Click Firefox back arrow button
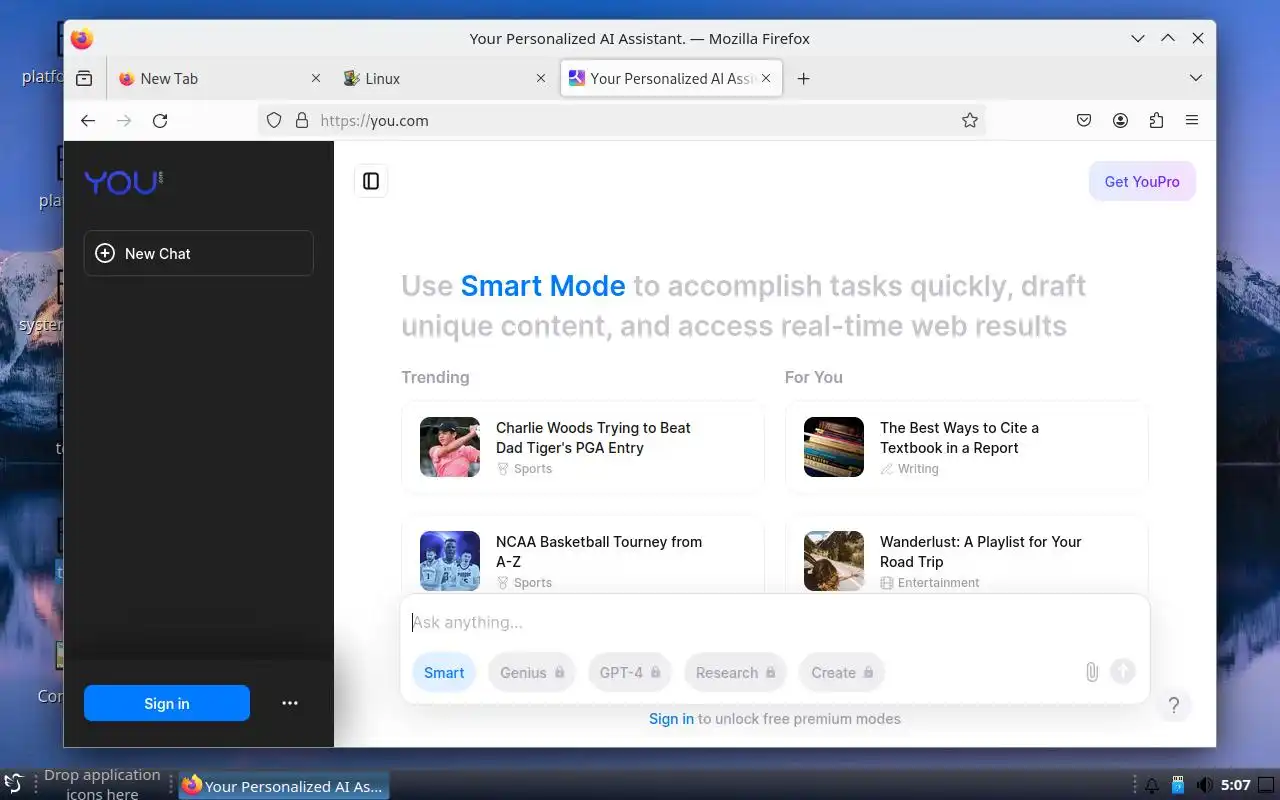Image resolution: width=1280 pixels, height=800 pixels. [x=88, y=120]
